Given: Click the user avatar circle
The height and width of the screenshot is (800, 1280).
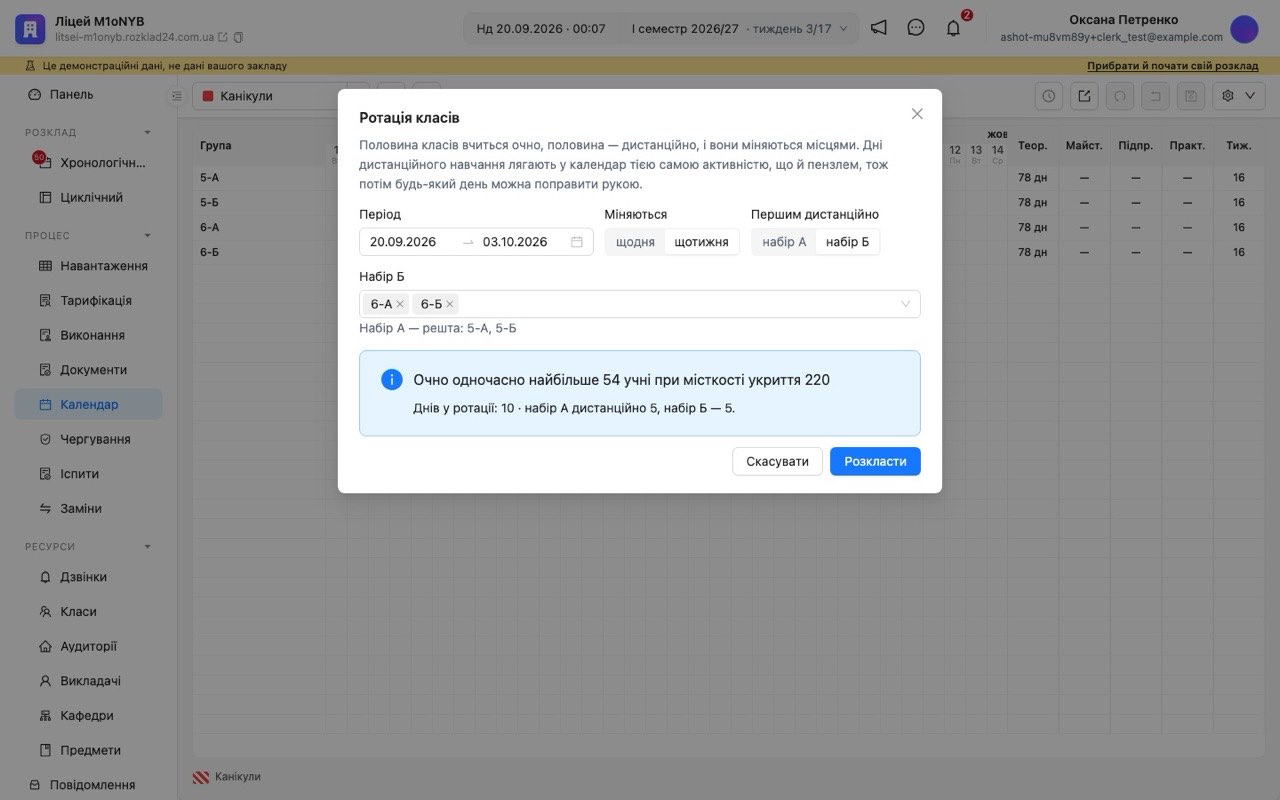Looking at the screenshot, I should 1244,29.
